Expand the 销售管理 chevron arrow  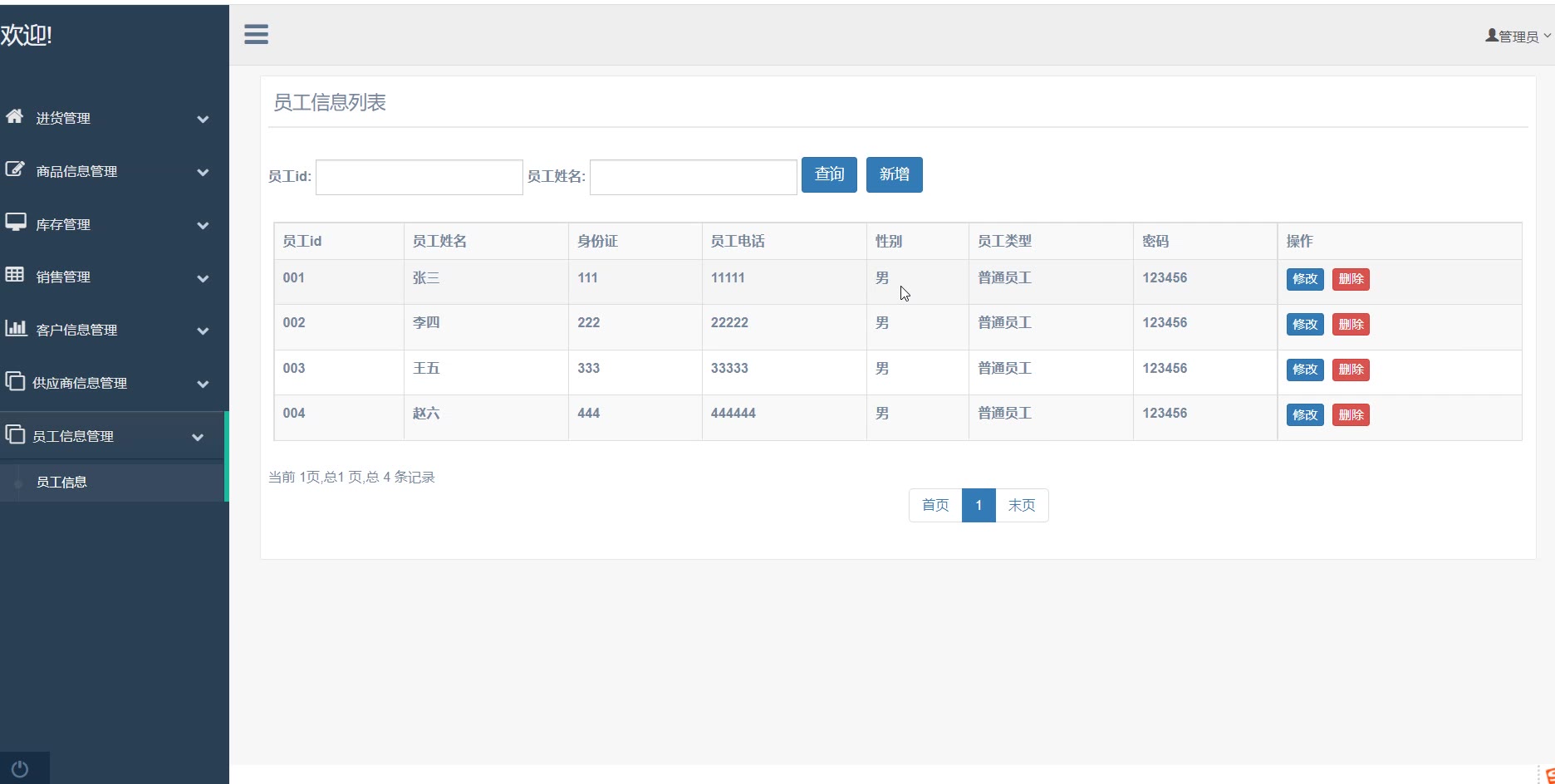pos(203,278)
